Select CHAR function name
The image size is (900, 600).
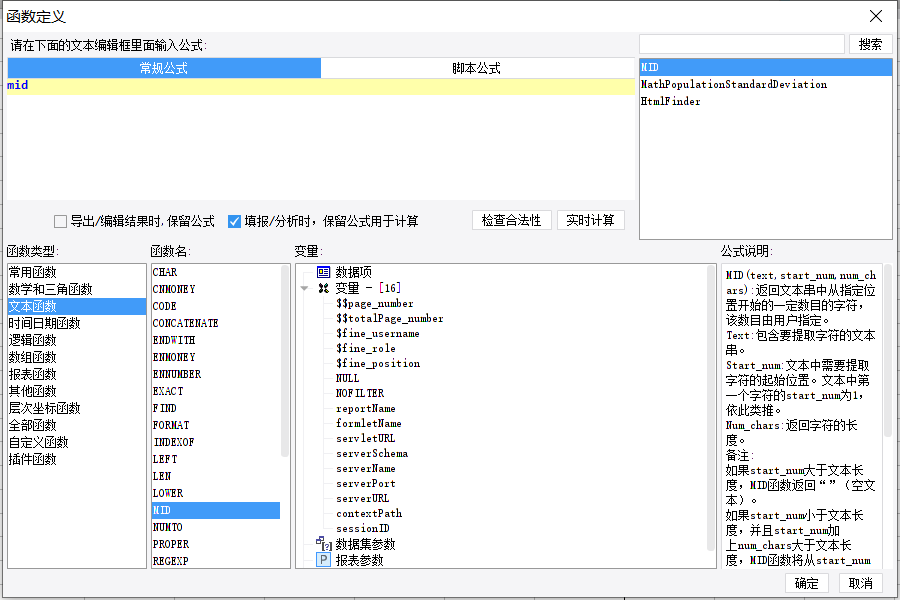216,272
